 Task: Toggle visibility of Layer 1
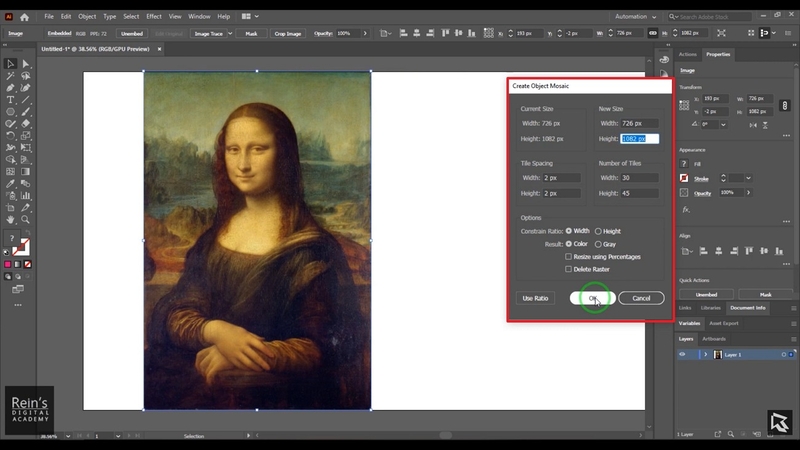[684, 355]
